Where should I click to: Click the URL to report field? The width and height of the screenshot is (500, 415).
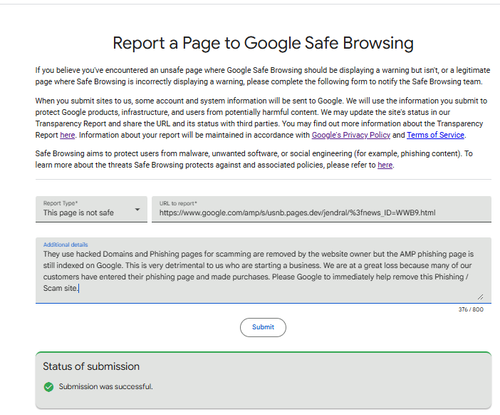point(321,209)
